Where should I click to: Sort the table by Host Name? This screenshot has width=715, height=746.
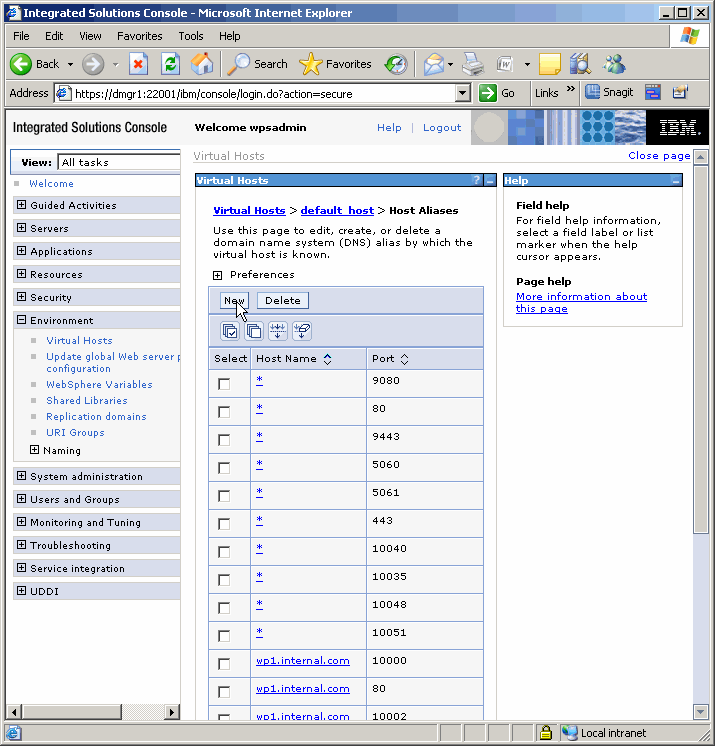coord(328,359)
